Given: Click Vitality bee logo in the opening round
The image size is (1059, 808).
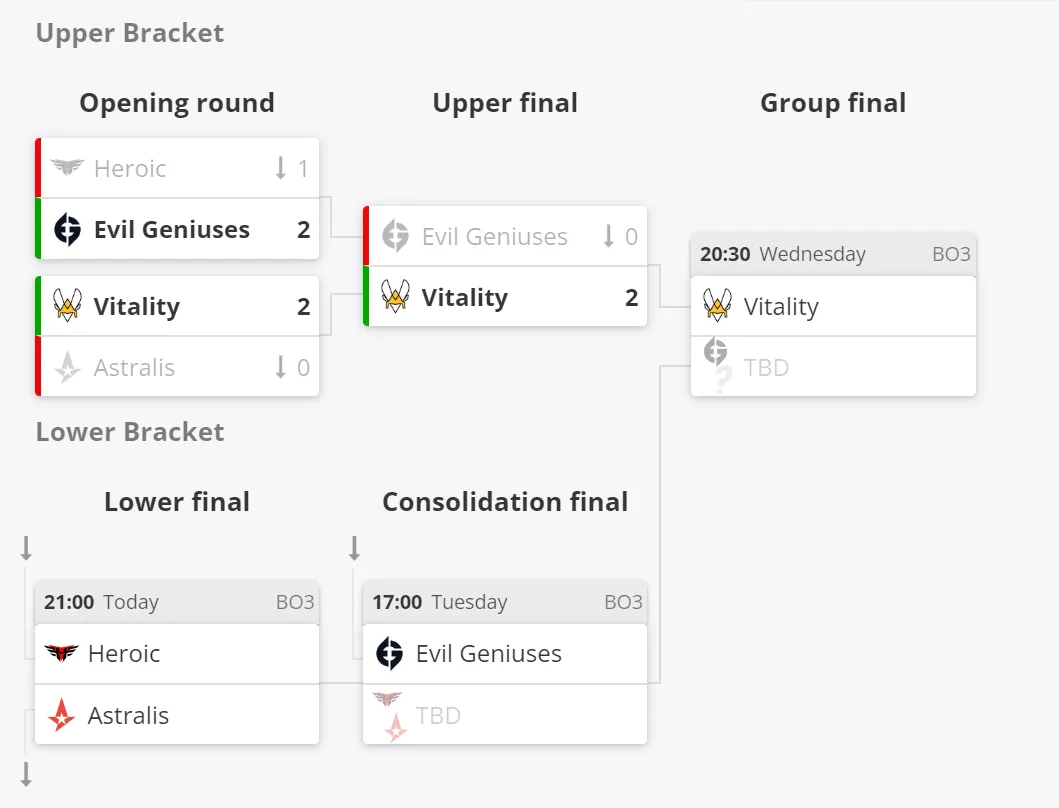Looking at the screenshot, I should [68, 305].
